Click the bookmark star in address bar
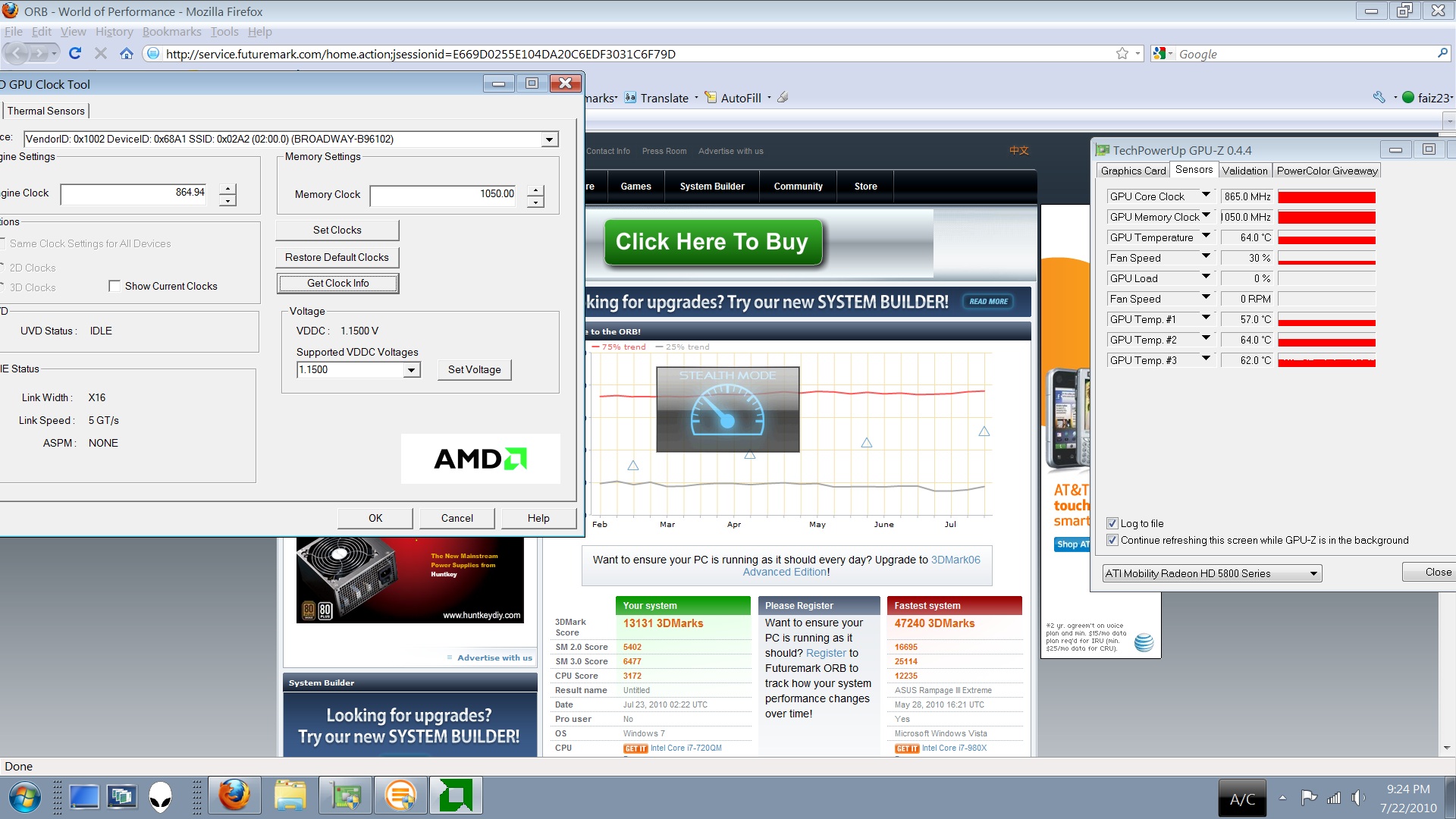The width and height of the screenshot is (1456, 819). 1122,53
